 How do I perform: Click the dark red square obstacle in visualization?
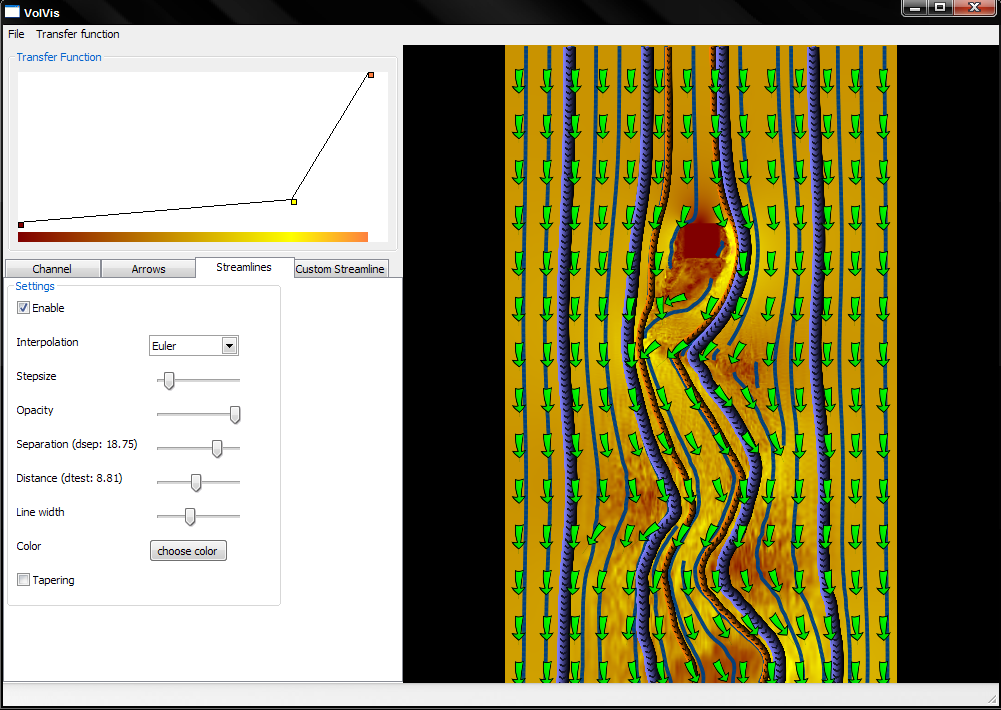(700, 241)
